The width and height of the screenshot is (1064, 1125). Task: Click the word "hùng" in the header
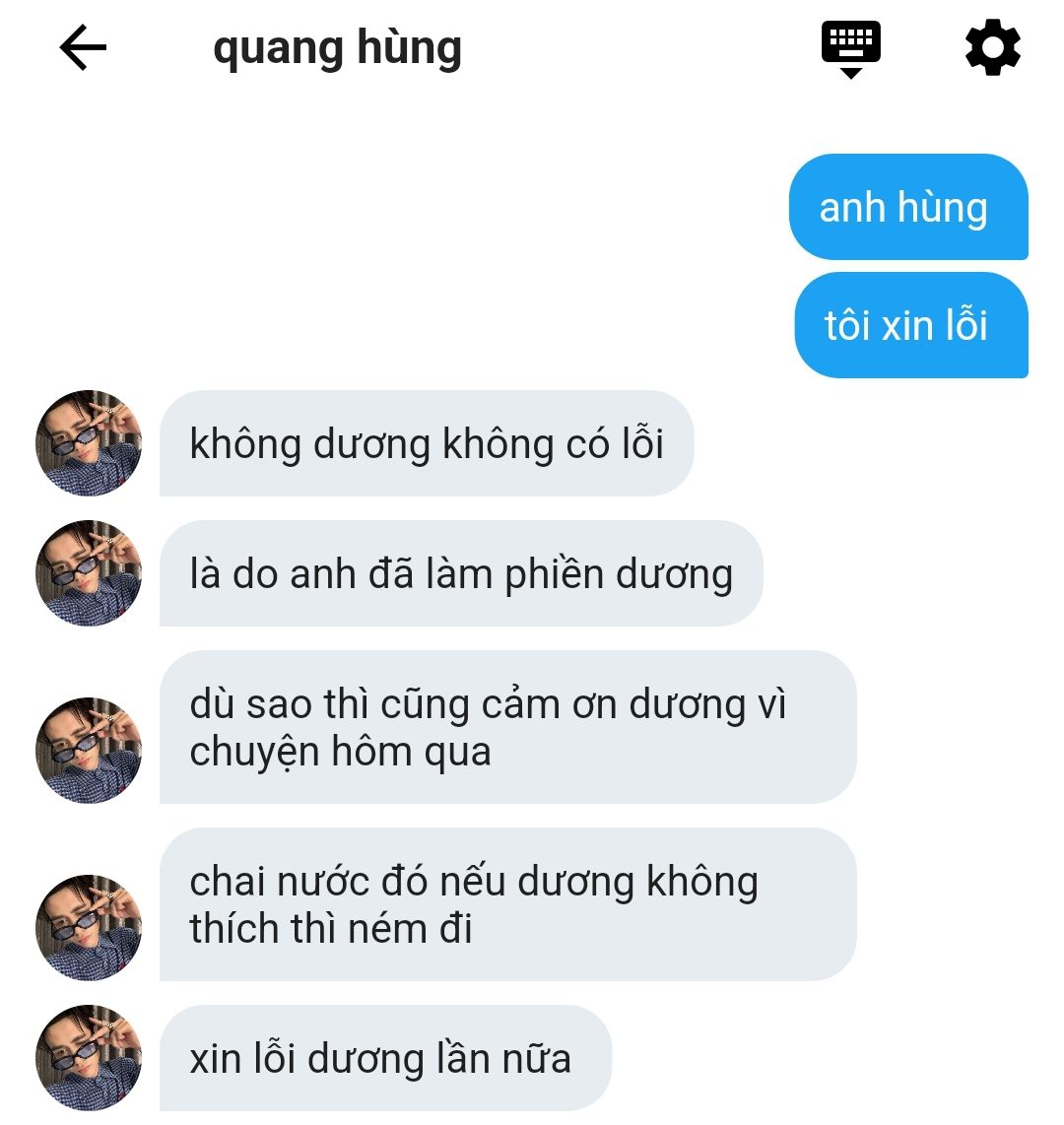pos(409,49)
